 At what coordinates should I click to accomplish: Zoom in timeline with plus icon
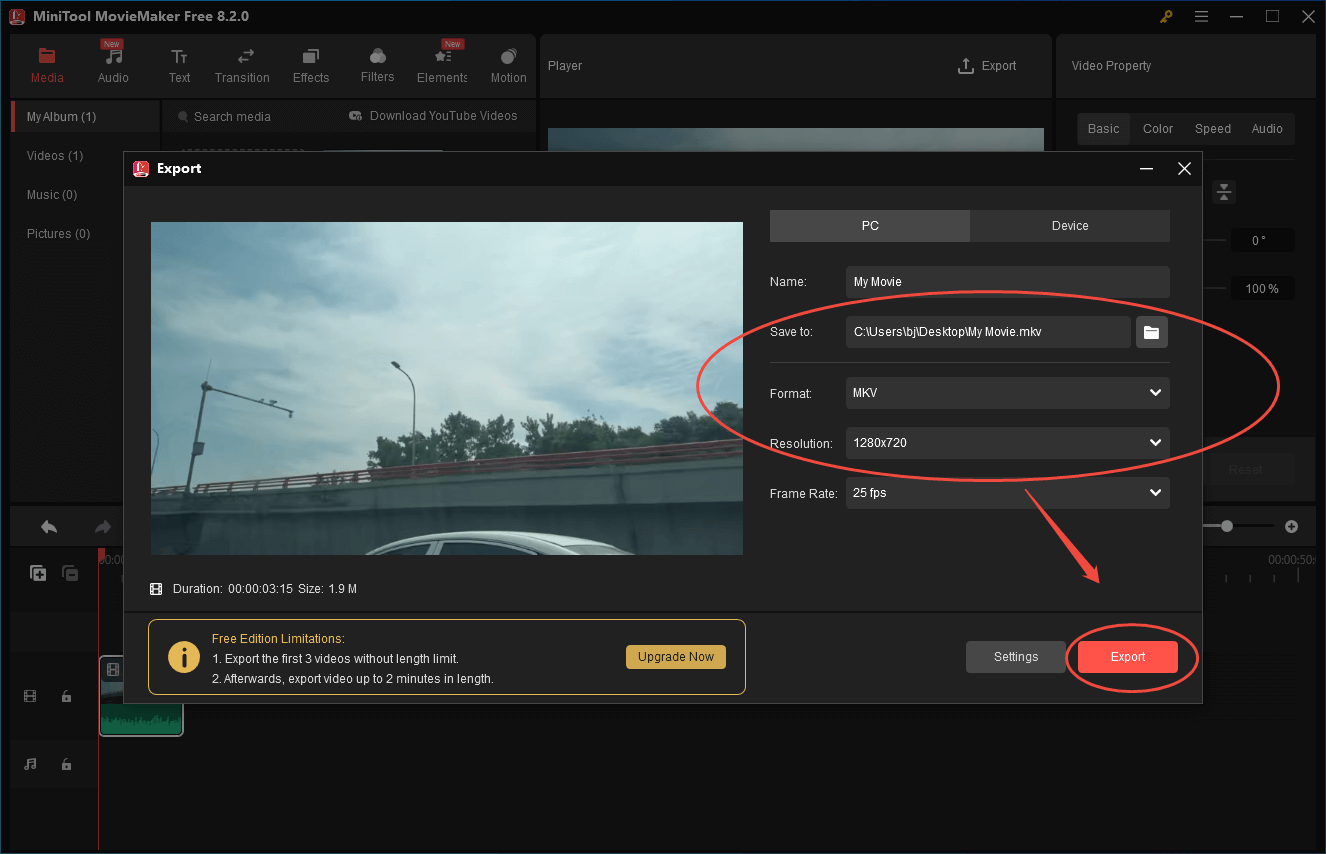click(1291, 526)
